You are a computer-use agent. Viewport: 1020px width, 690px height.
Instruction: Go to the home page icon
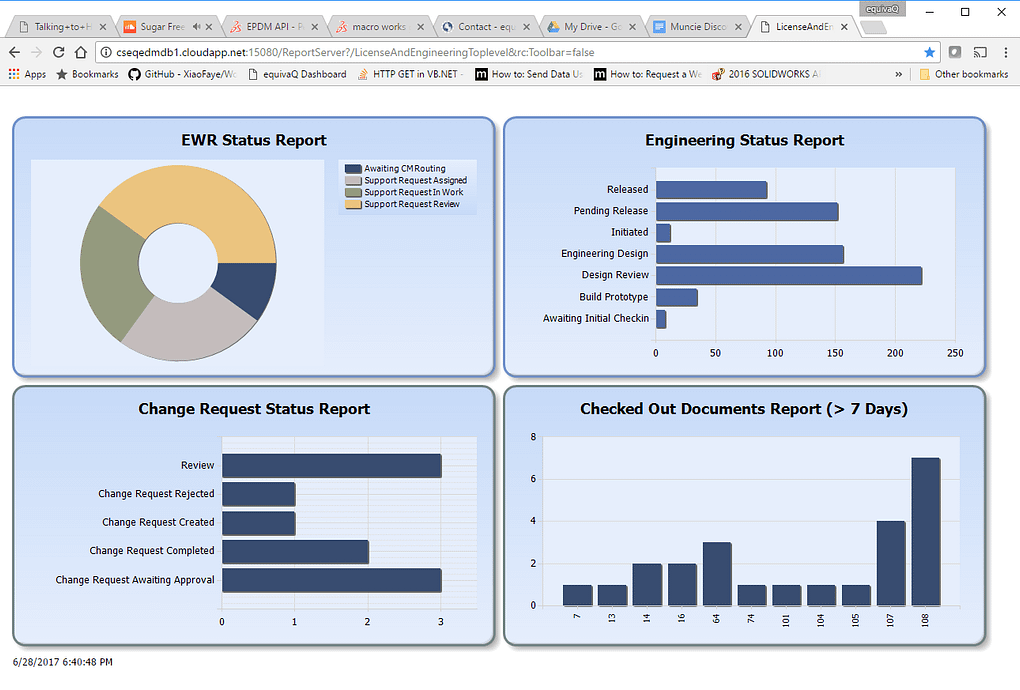coord(81,52)
